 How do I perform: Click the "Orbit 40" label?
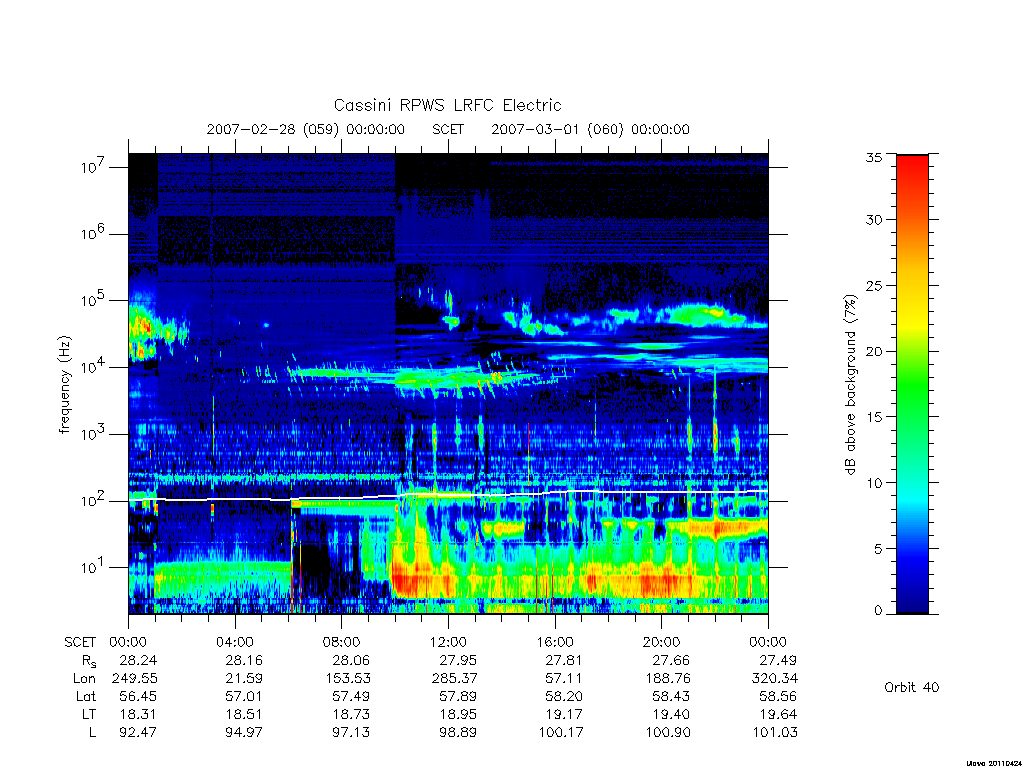pos(912,687)
